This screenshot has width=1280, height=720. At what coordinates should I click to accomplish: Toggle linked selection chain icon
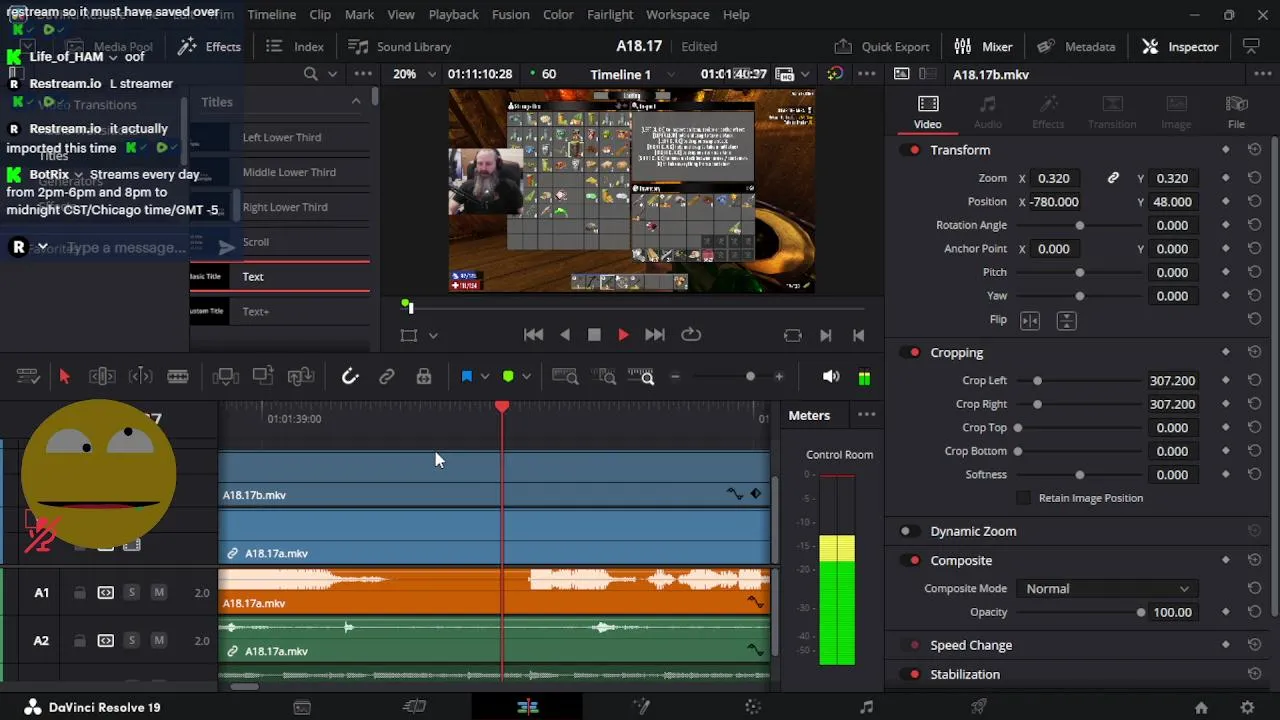click(387, 376)
